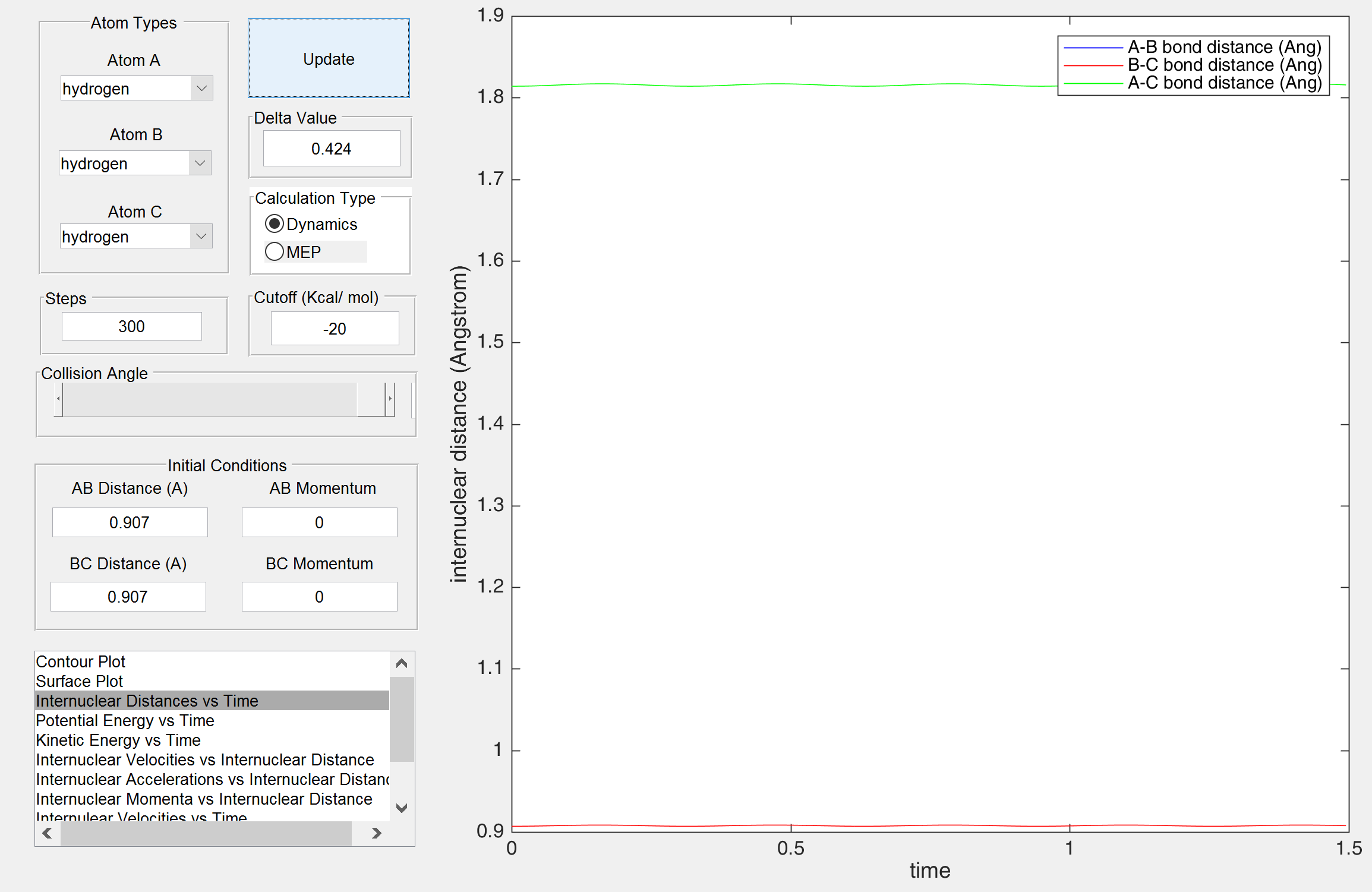
Task: Select the MEP radio button
Action: click(275, 252)
